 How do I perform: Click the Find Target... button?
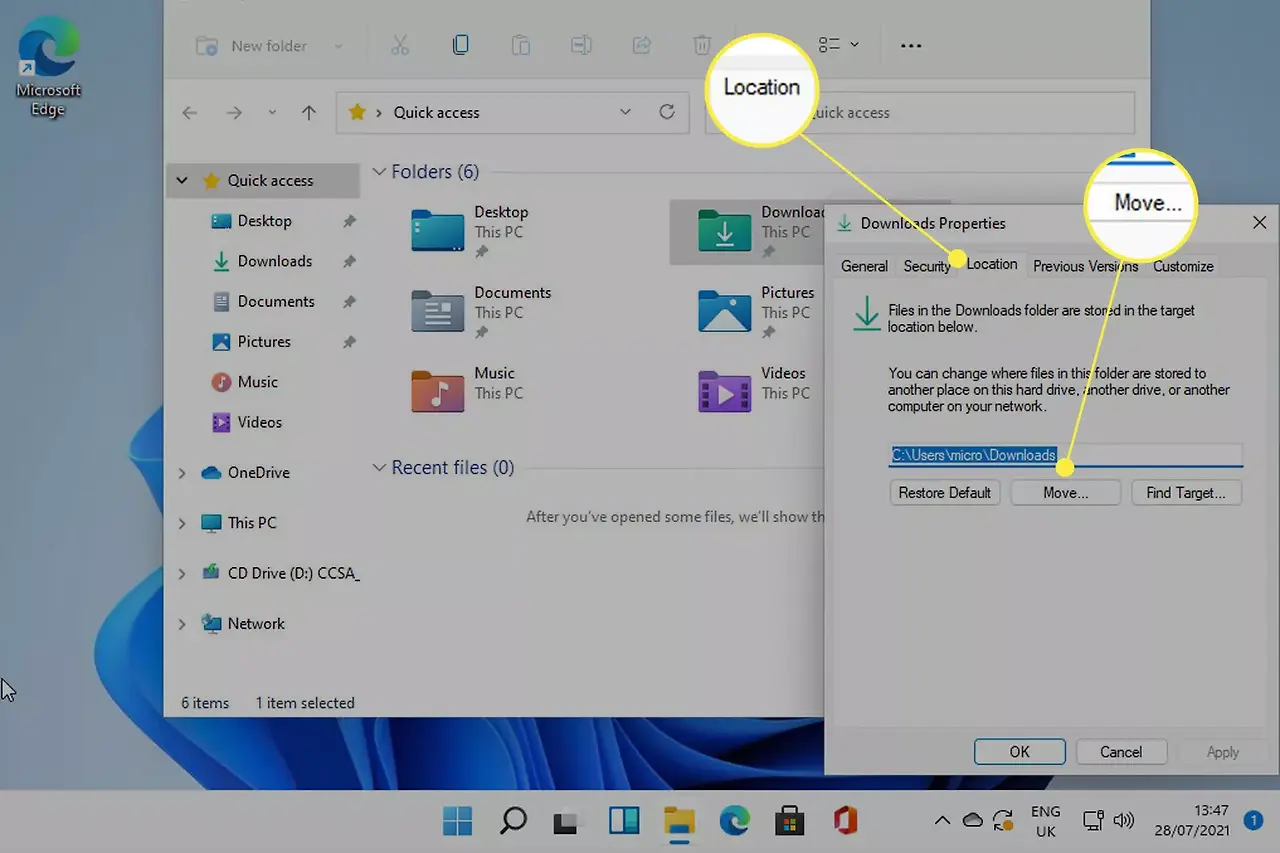click(x=1186, y=492)
